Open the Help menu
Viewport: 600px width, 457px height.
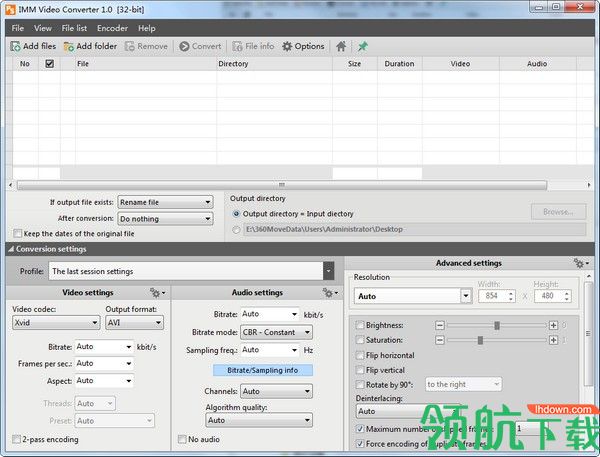tap(147, 28)
